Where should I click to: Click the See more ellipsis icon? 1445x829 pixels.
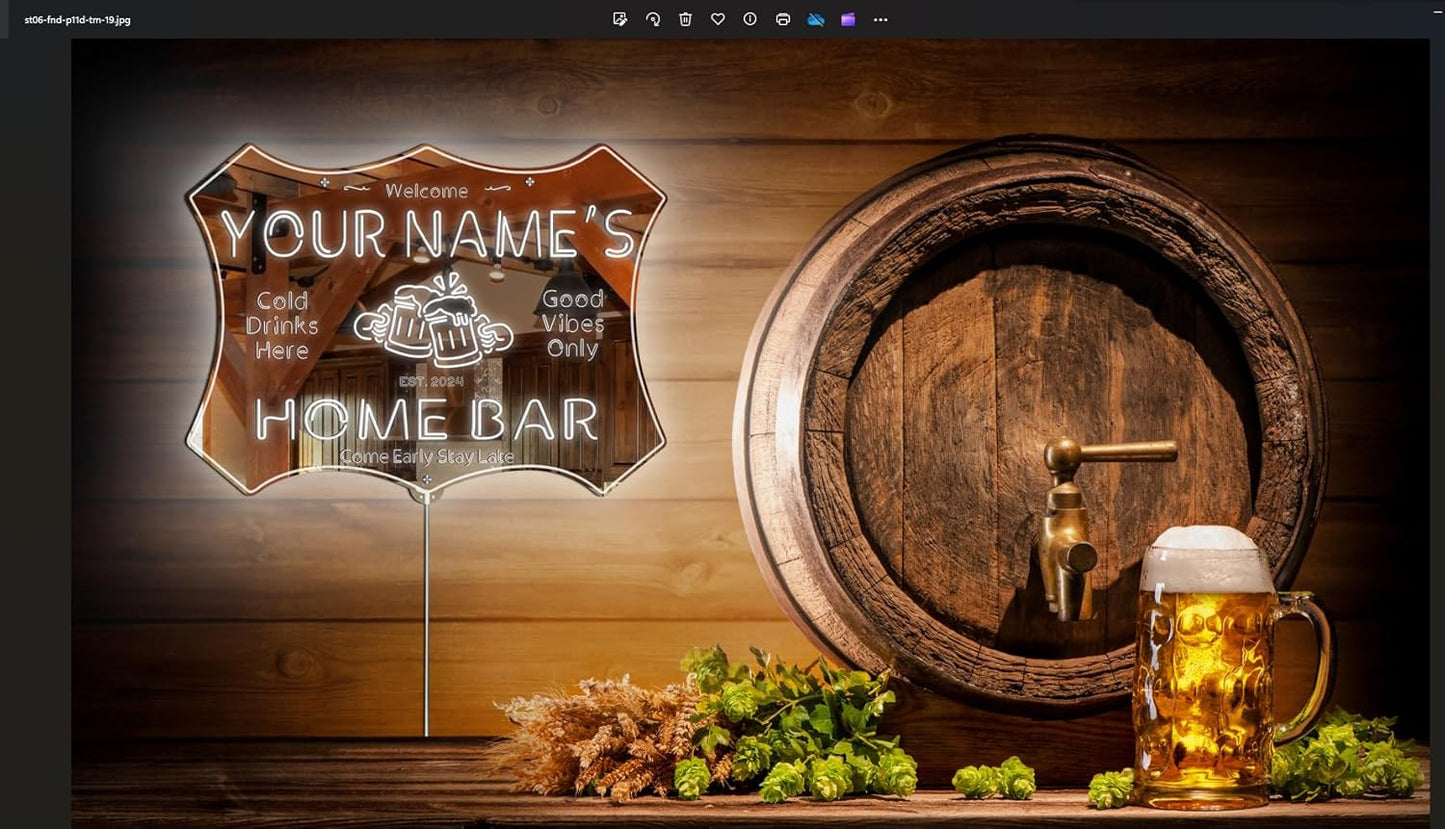pyautogui.click(x=880, y=19)
